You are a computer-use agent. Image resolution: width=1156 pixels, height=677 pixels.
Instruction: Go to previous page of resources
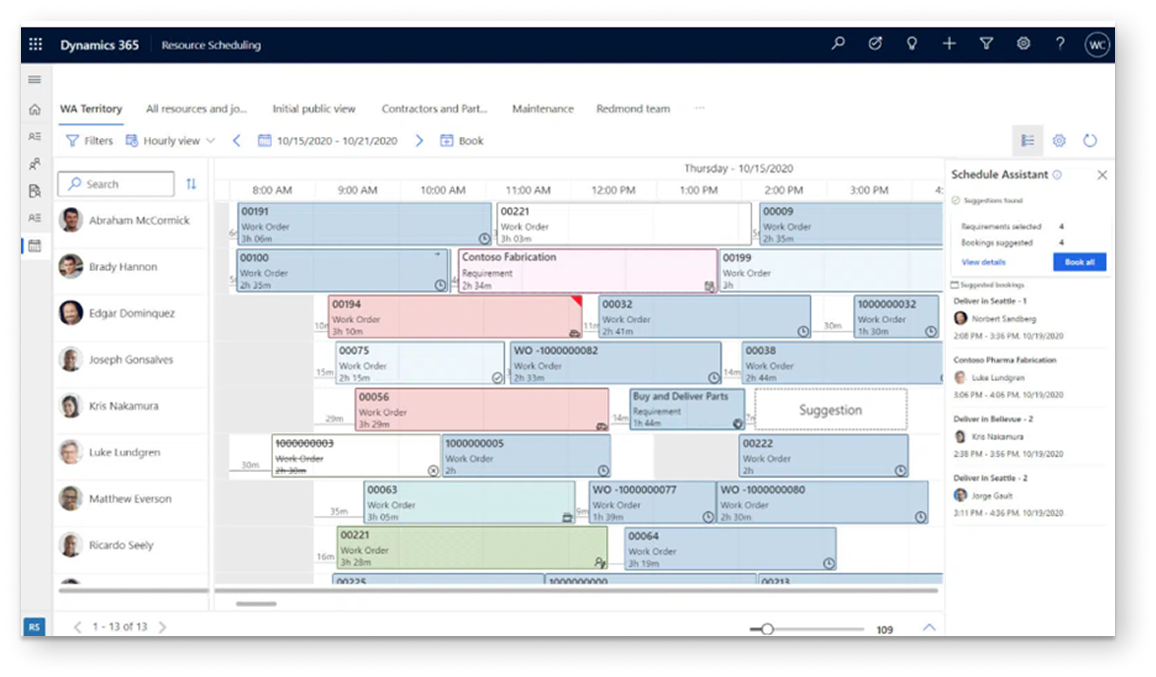(77, 627)
